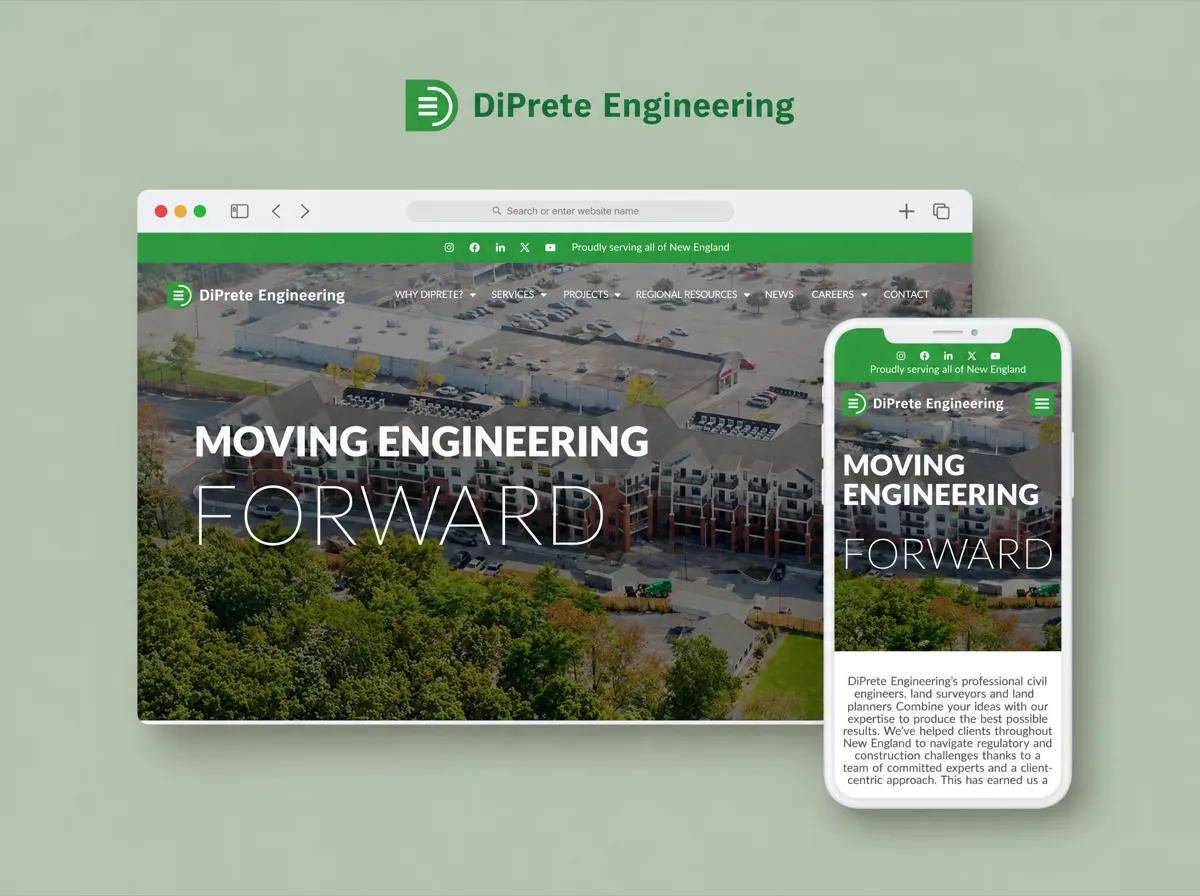This screenshot has width=1200, height=896.
Task: Click the DiPrete Engineering logo in desktop site header
Action: (x=256, y=295)
